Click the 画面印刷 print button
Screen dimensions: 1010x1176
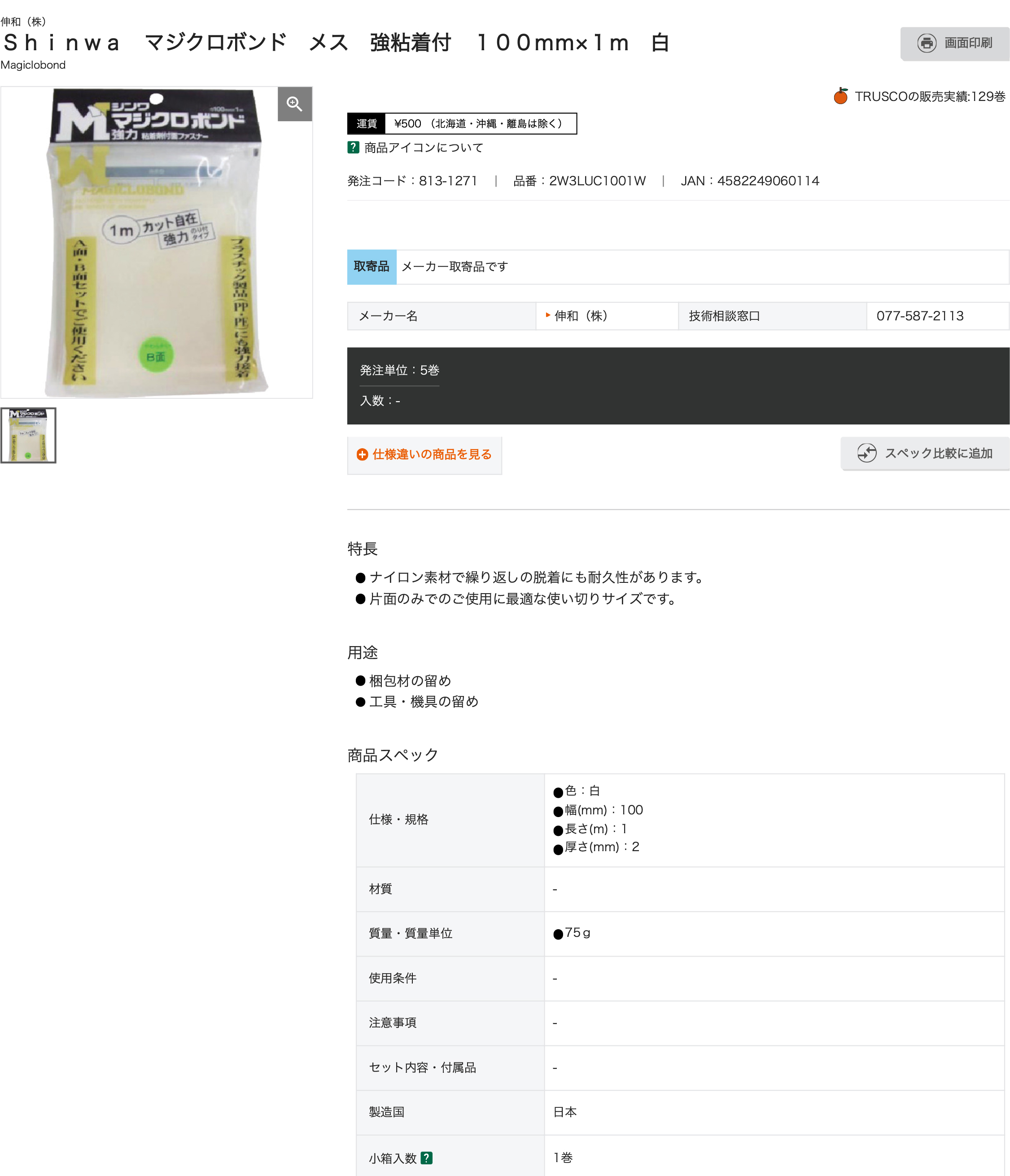tap(954, 43)
